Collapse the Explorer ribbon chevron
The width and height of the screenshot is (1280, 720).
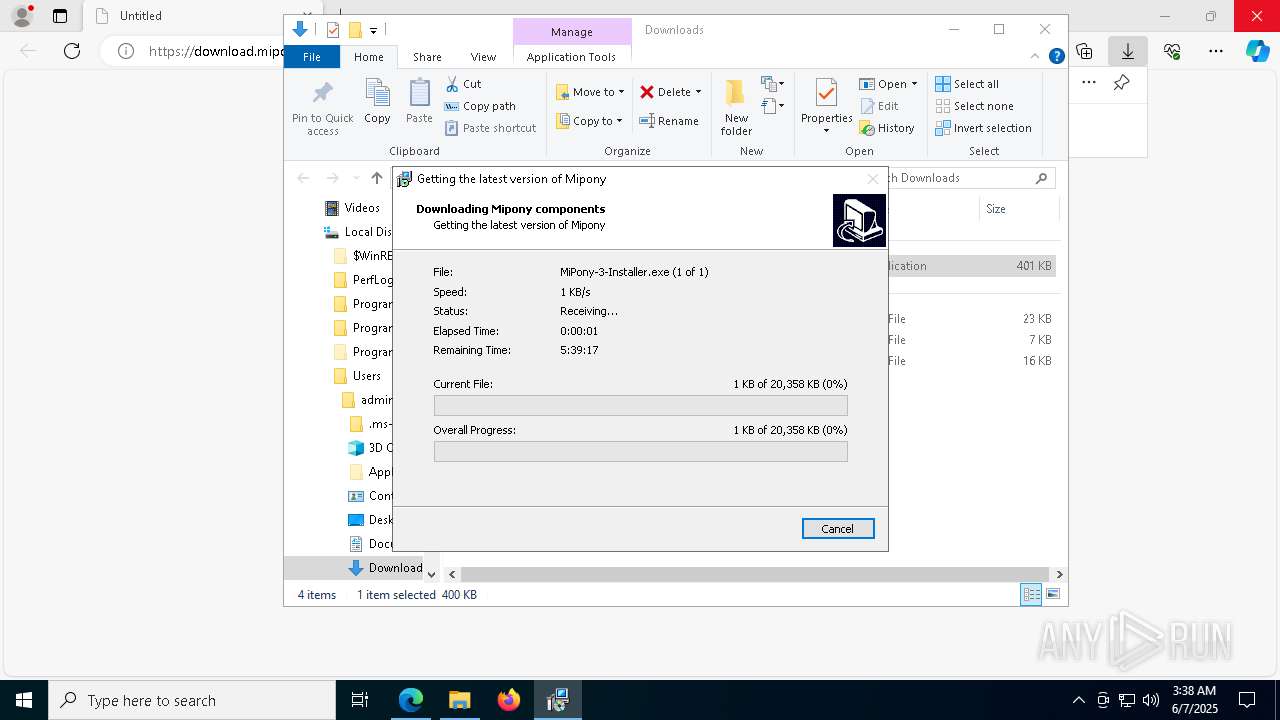[1036, 57]
